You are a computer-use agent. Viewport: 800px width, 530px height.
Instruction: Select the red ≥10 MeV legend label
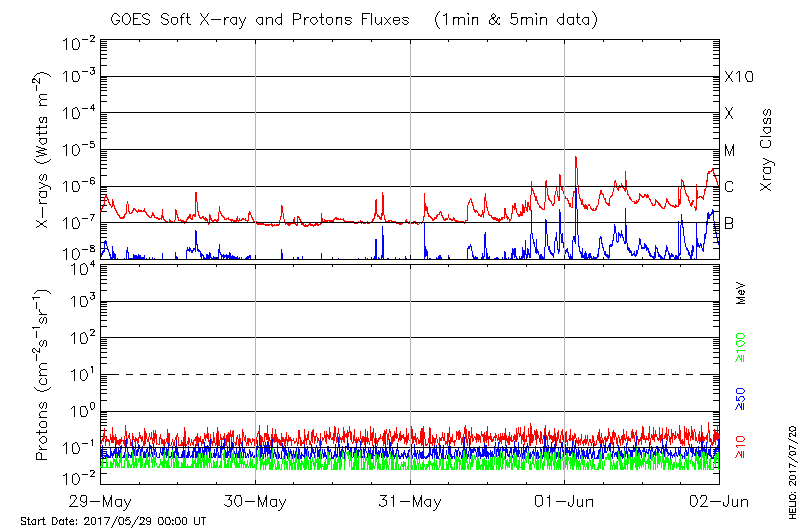(x=741, y=447)
